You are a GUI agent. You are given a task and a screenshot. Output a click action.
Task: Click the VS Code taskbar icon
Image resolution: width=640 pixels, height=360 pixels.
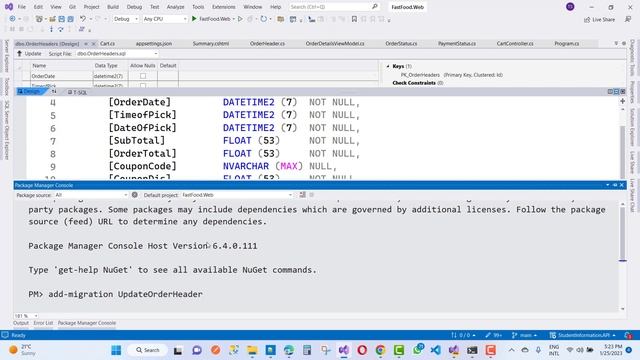(436, 350)
